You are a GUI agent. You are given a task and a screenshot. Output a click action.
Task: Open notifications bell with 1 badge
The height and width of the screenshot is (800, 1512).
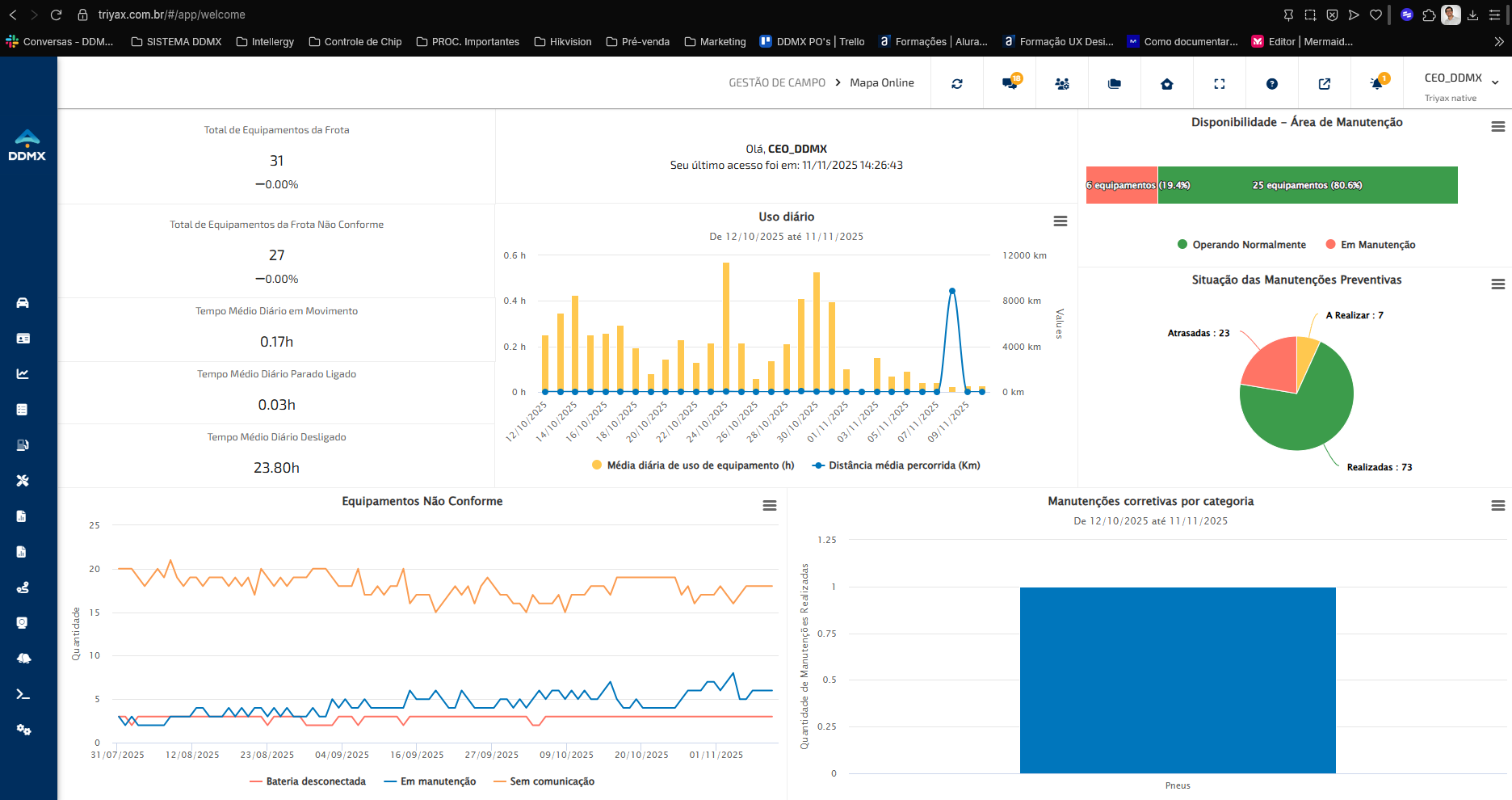click(x=1378, y=82)
